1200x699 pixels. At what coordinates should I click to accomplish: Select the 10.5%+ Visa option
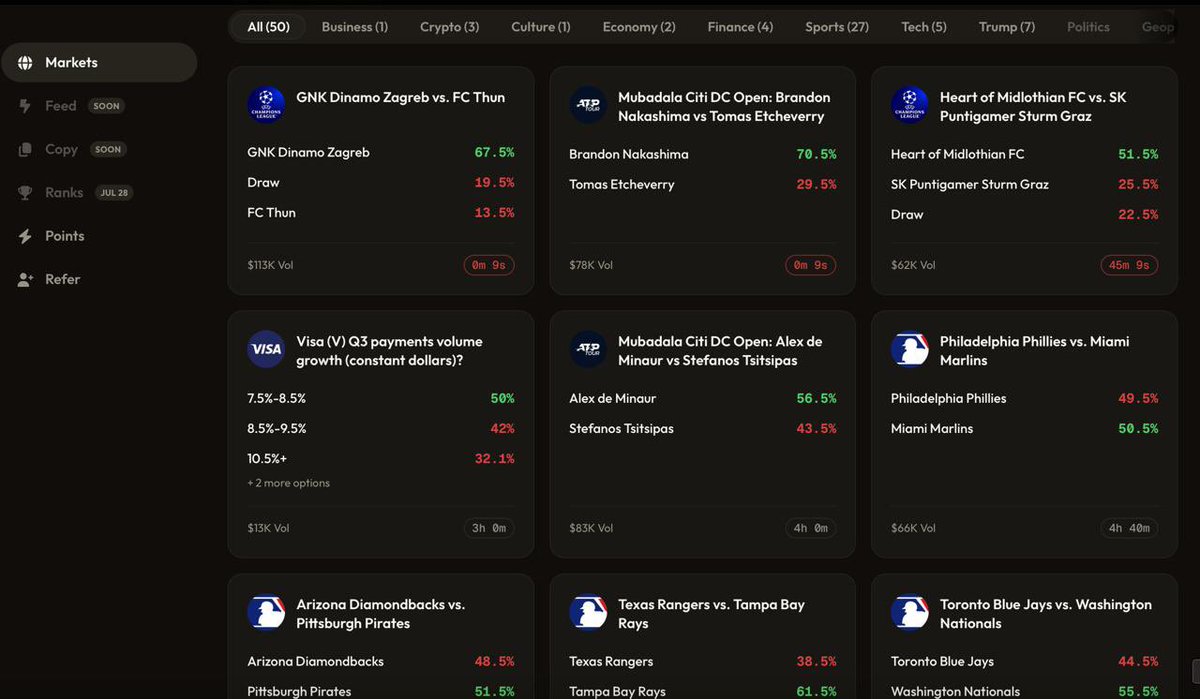[x=381, y=458]
